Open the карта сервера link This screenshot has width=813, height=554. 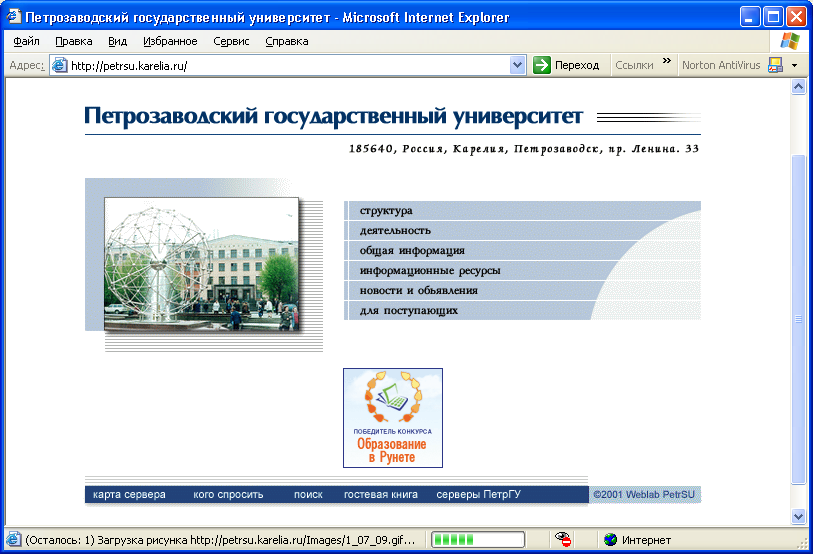point(129,495)
